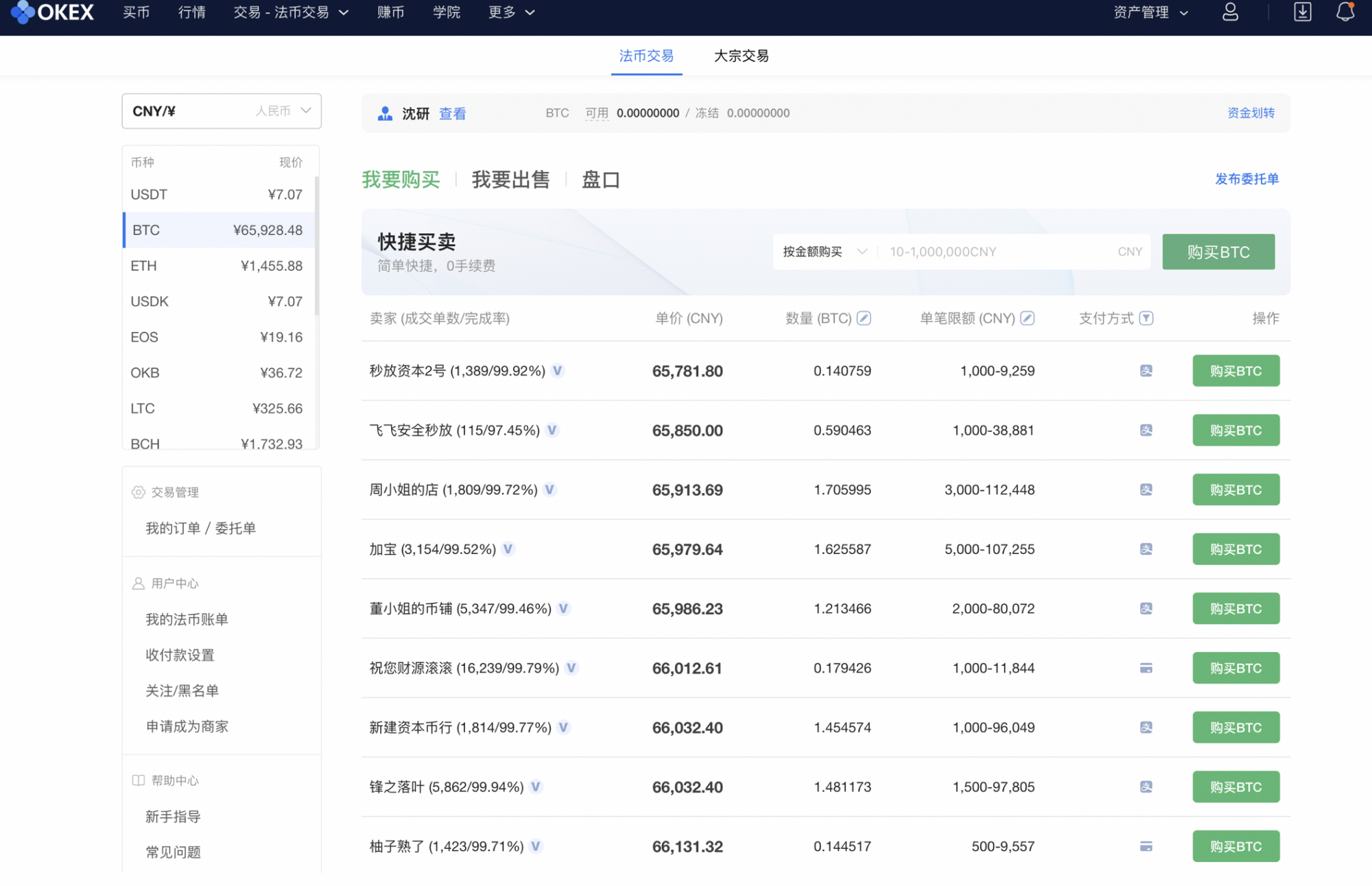This screenshot has width=1372, height=886.
Task: Buy BTC from seller 柚子熟了
Action: tap(1235, 846)
